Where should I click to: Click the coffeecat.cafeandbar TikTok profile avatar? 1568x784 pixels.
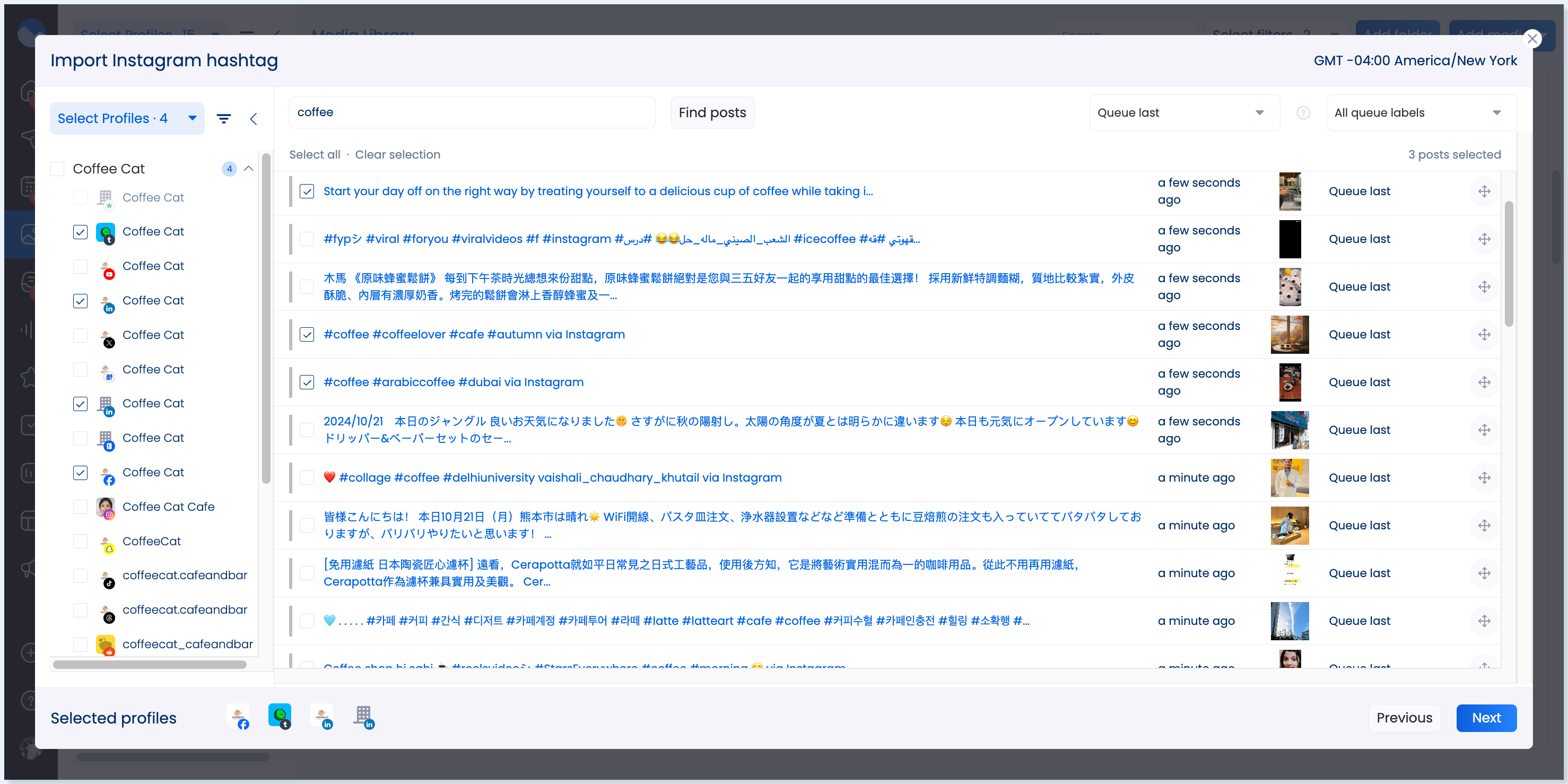[x=107, y=577]
